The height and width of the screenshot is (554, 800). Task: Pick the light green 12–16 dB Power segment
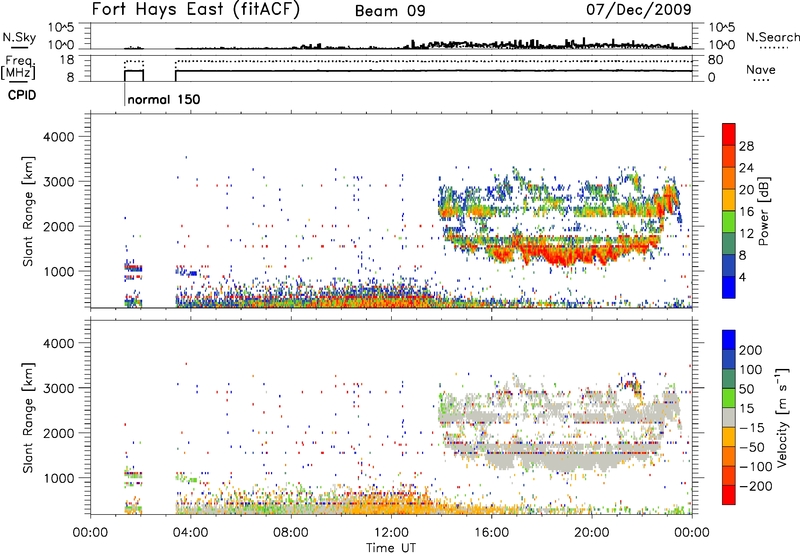pos(729,222)
